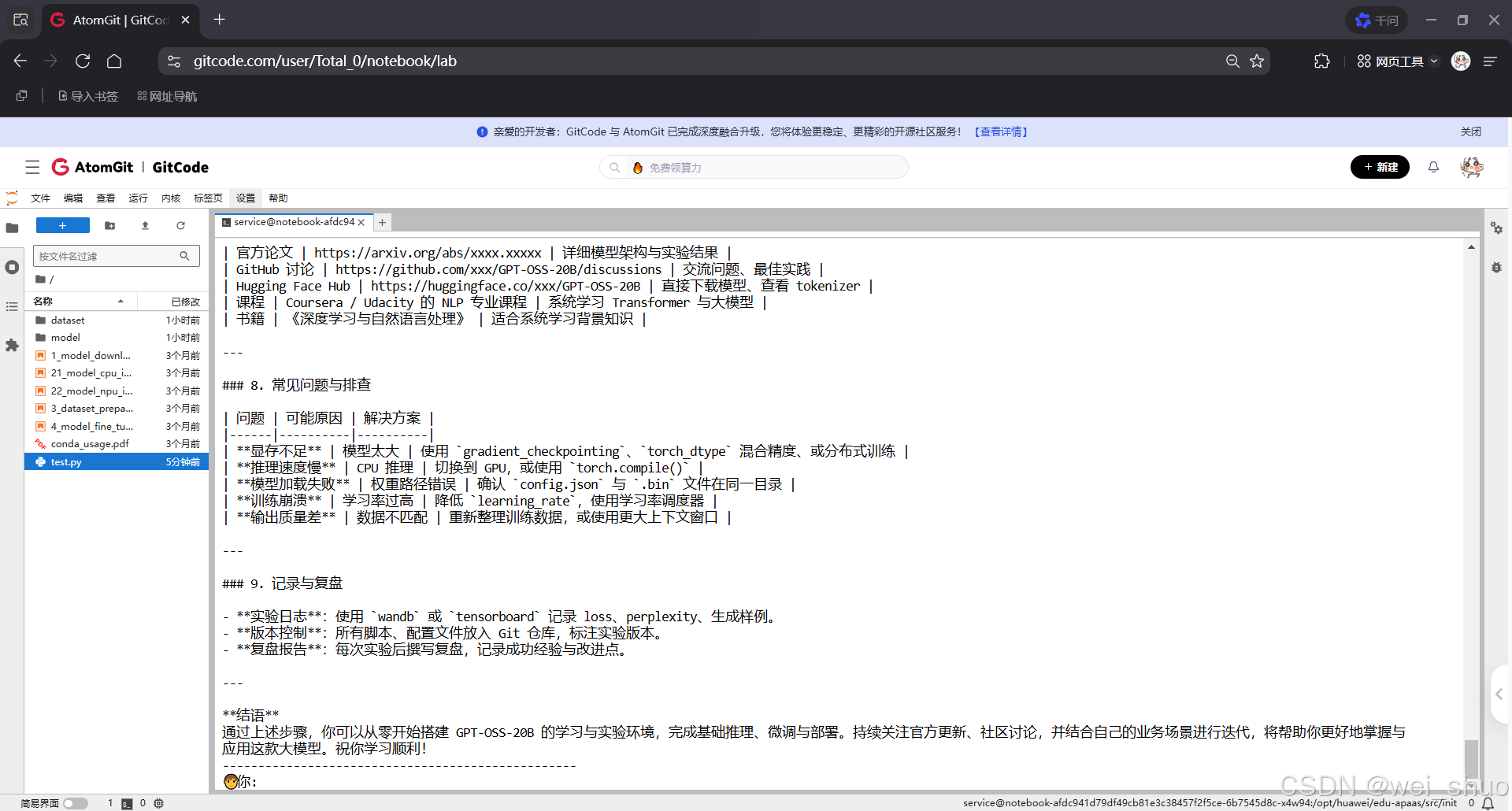Open the property inspector gears icon
This screenshot has height=811, width=1512.
pyautogui.click(x=1496, y=228)
